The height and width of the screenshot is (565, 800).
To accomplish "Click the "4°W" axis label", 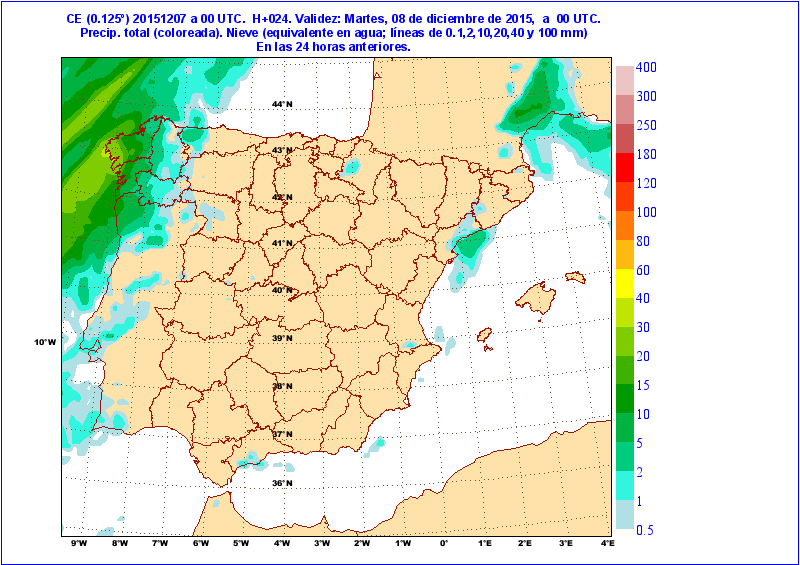I will click(281, 544).
